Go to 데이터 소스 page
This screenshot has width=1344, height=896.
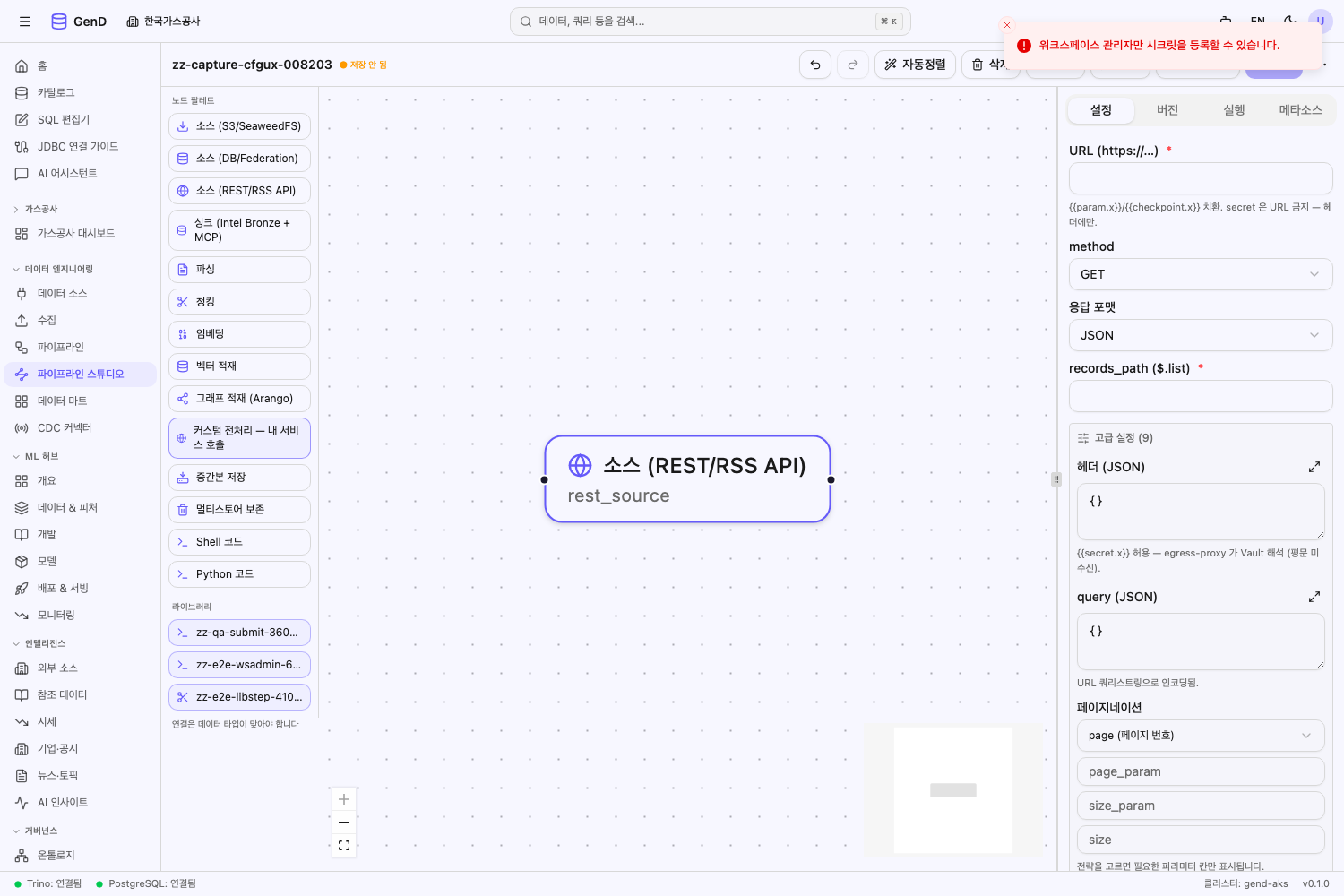tap(81, 294)
